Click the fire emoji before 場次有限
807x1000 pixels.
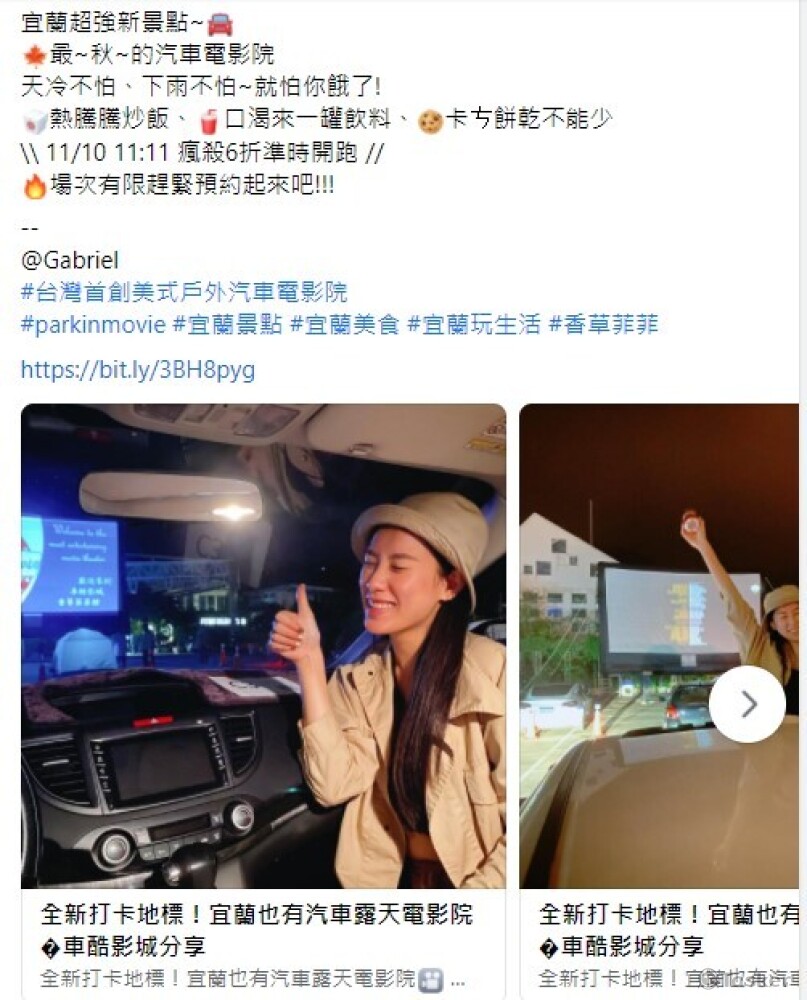[x=34, y=186]
